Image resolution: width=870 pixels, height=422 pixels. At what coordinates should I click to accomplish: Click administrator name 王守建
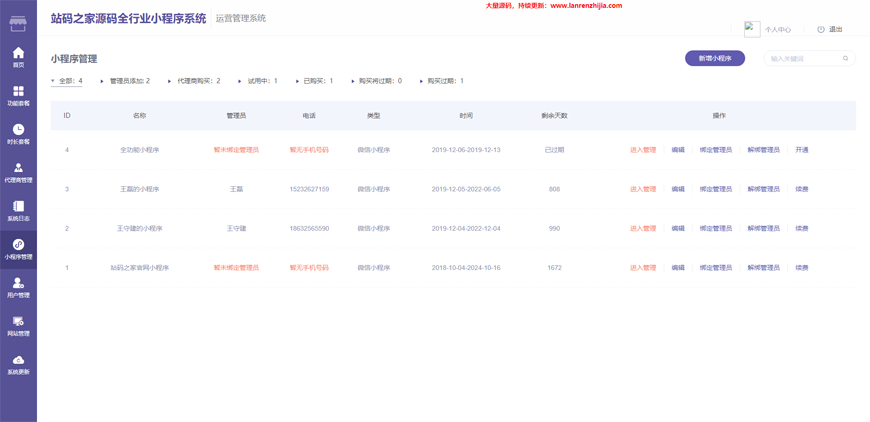(x=236, y=228)
